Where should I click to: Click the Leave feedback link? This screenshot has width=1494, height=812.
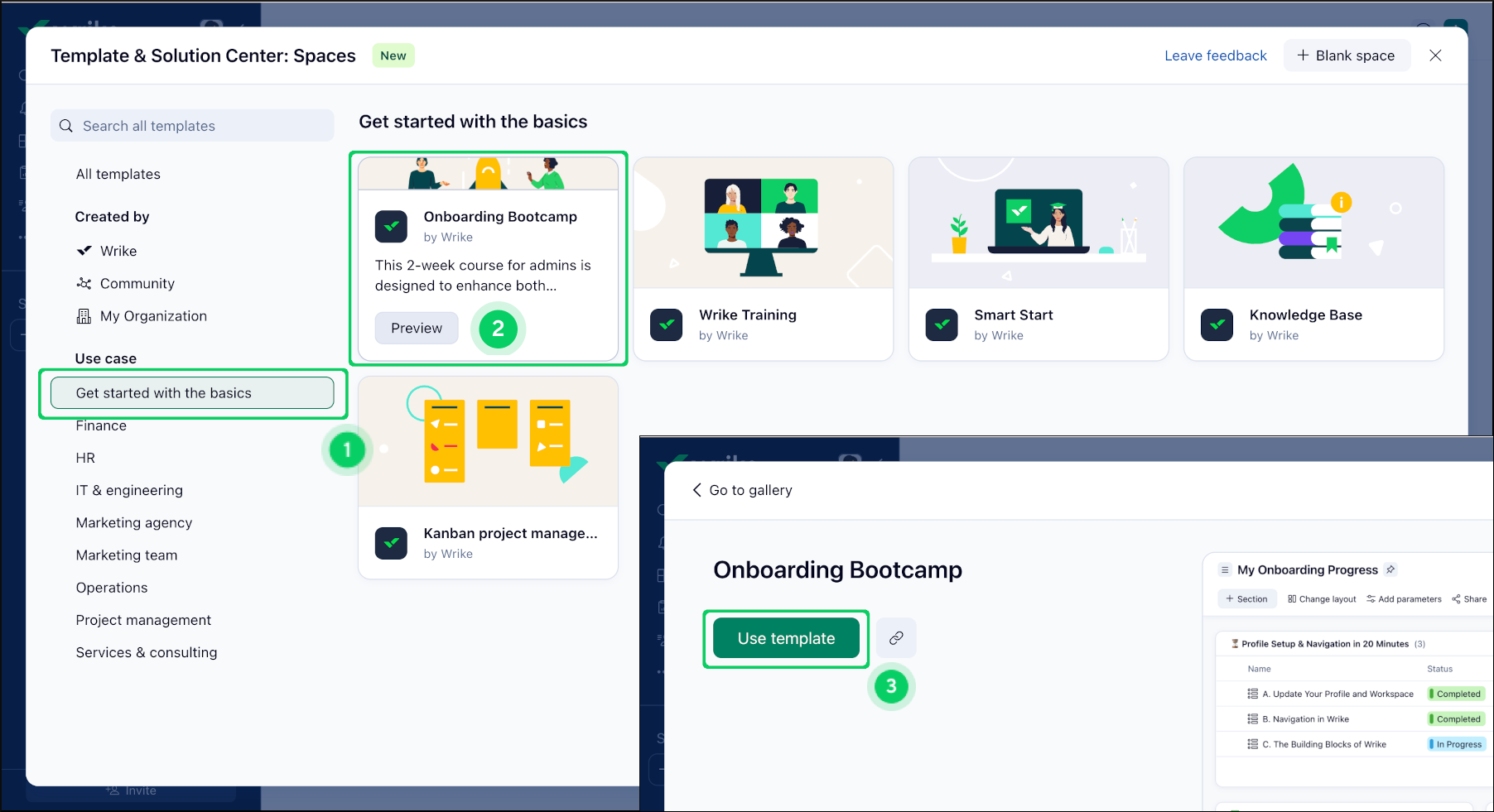(x=1216, y=55)
